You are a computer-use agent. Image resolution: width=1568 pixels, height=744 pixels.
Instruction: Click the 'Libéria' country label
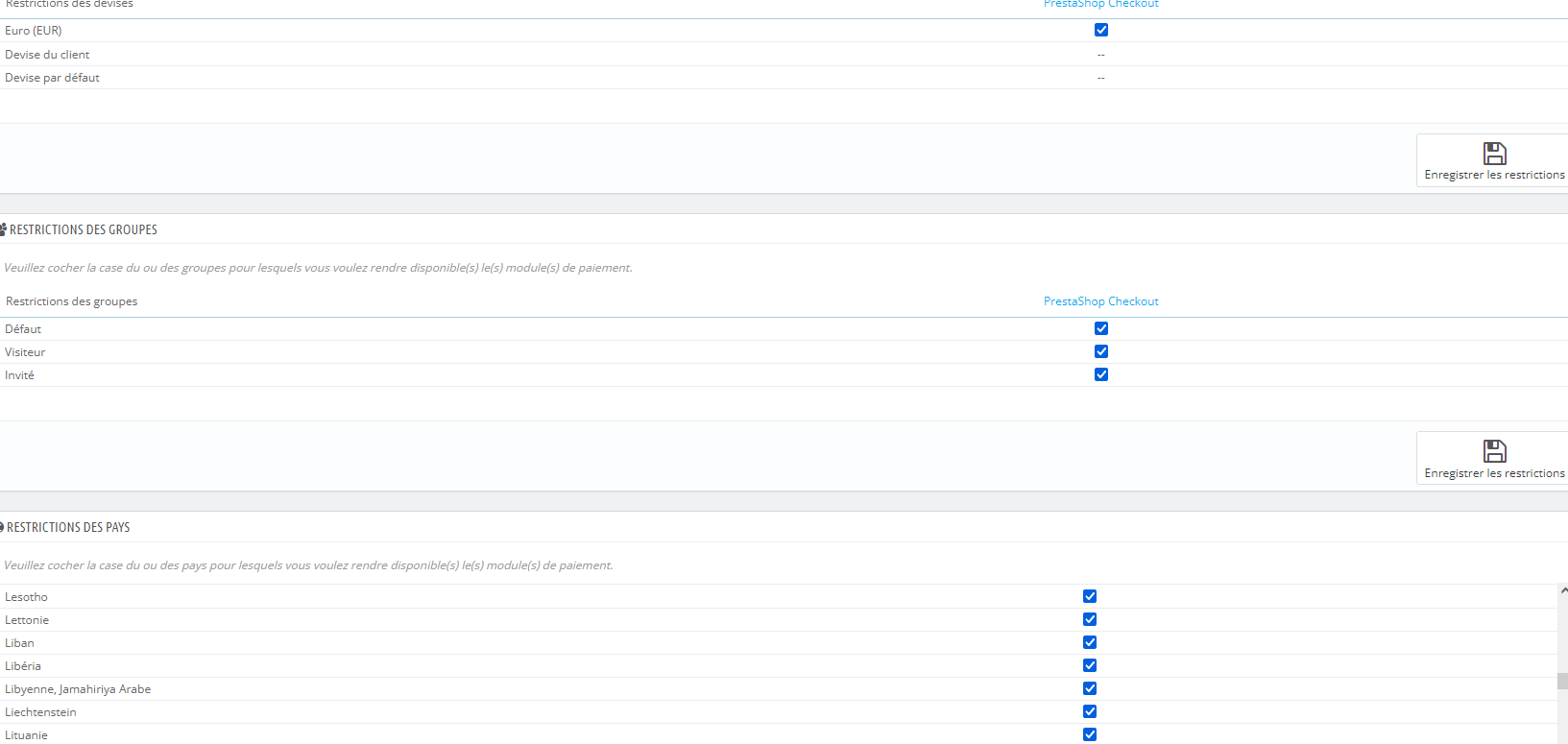point(23,666)
